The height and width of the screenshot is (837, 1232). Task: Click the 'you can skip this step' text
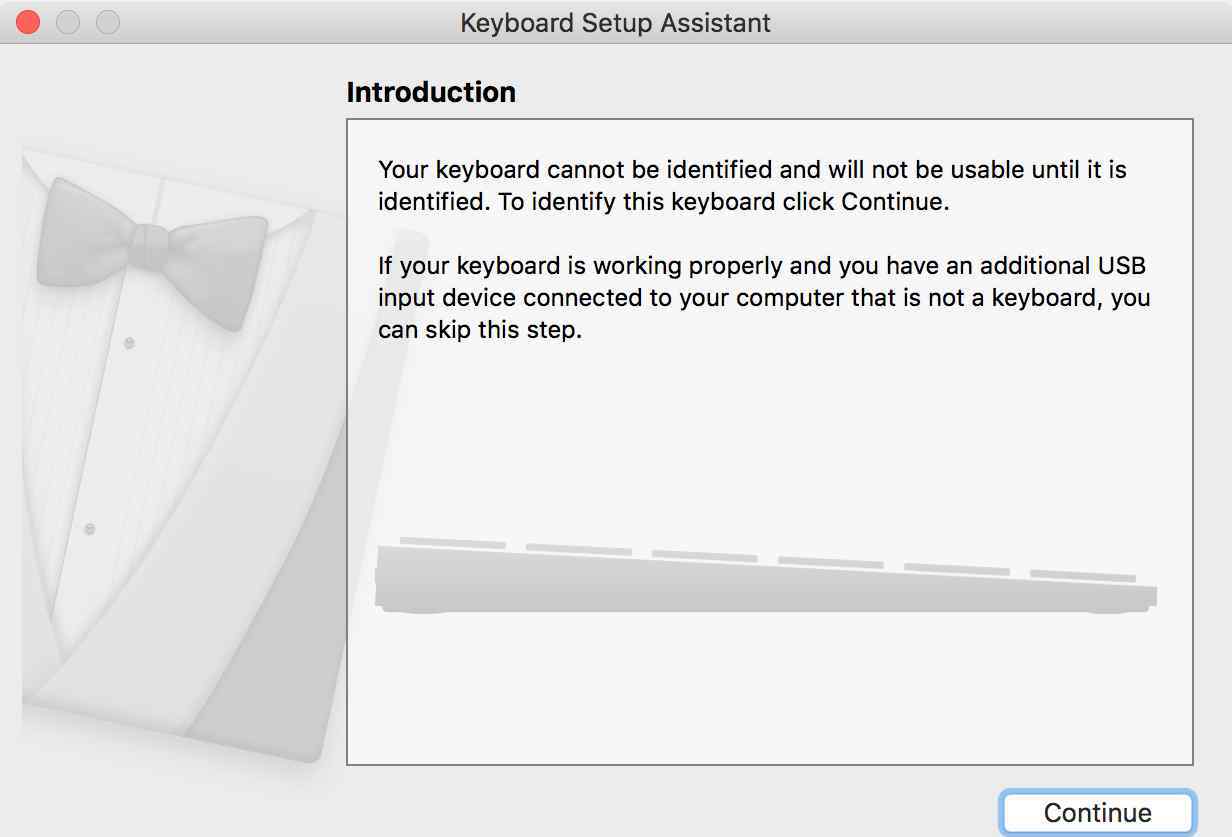click(x=478, y=329)
